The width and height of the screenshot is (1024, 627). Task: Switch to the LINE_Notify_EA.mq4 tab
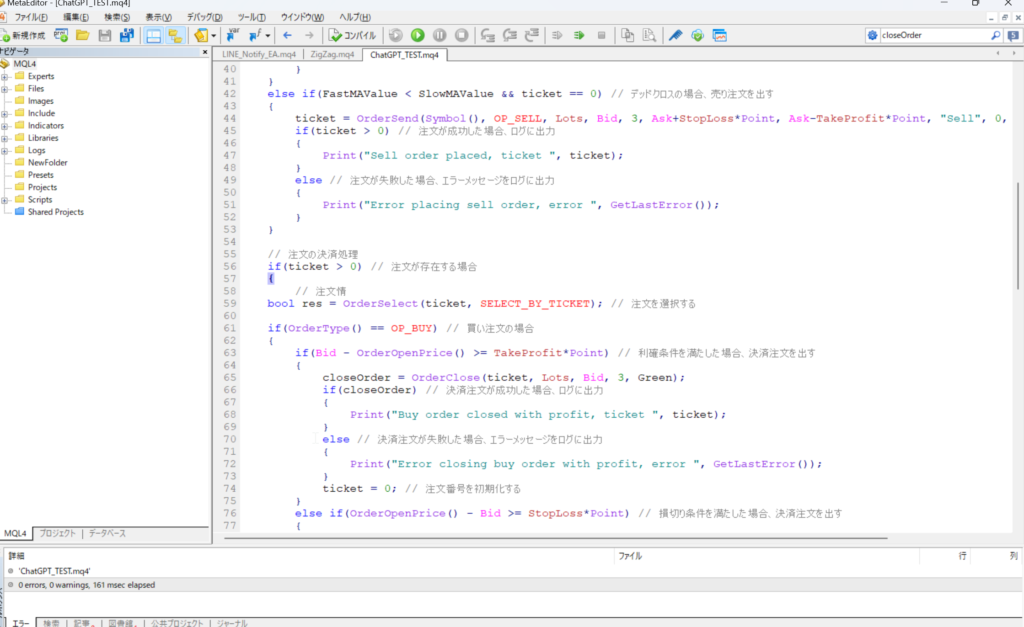(259, 55)
